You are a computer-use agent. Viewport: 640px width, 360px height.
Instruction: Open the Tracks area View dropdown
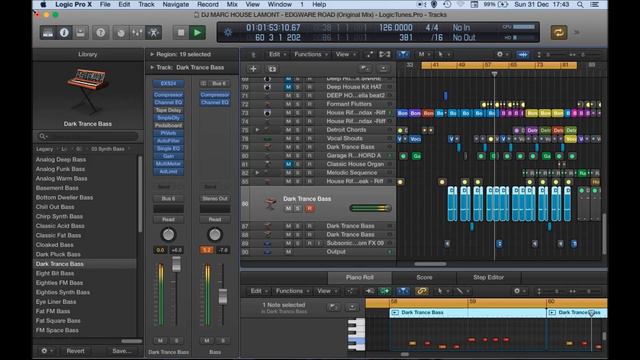(x=345, y=54)
